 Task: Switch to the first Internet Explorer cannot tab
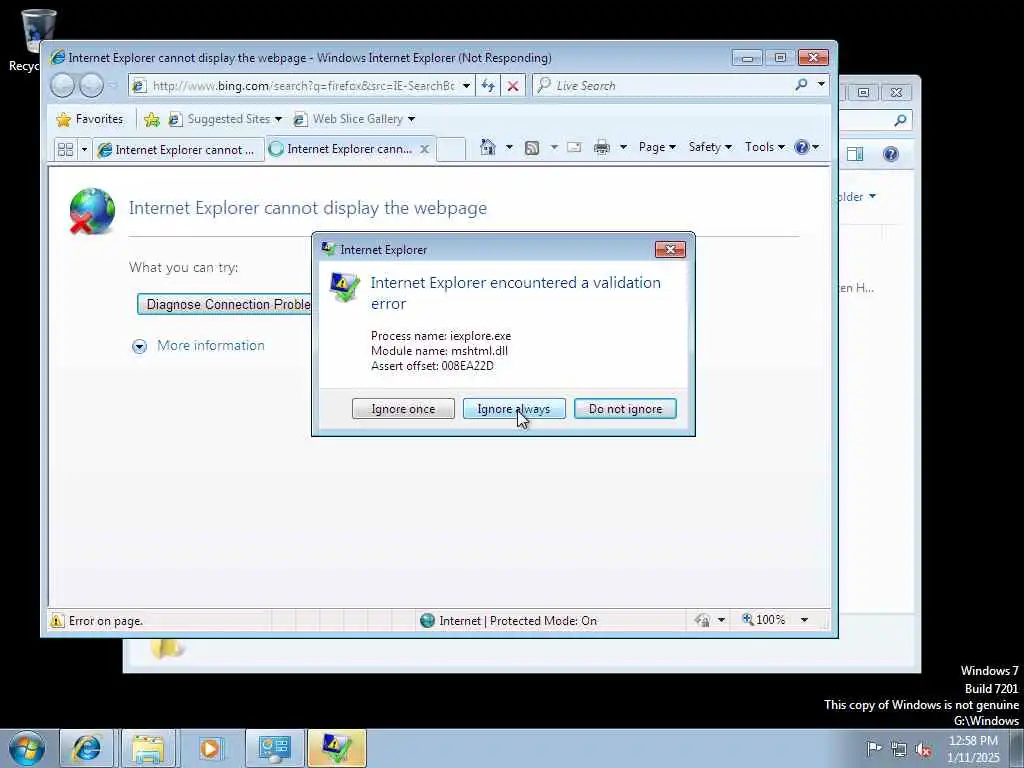click(x=178, y=150)
